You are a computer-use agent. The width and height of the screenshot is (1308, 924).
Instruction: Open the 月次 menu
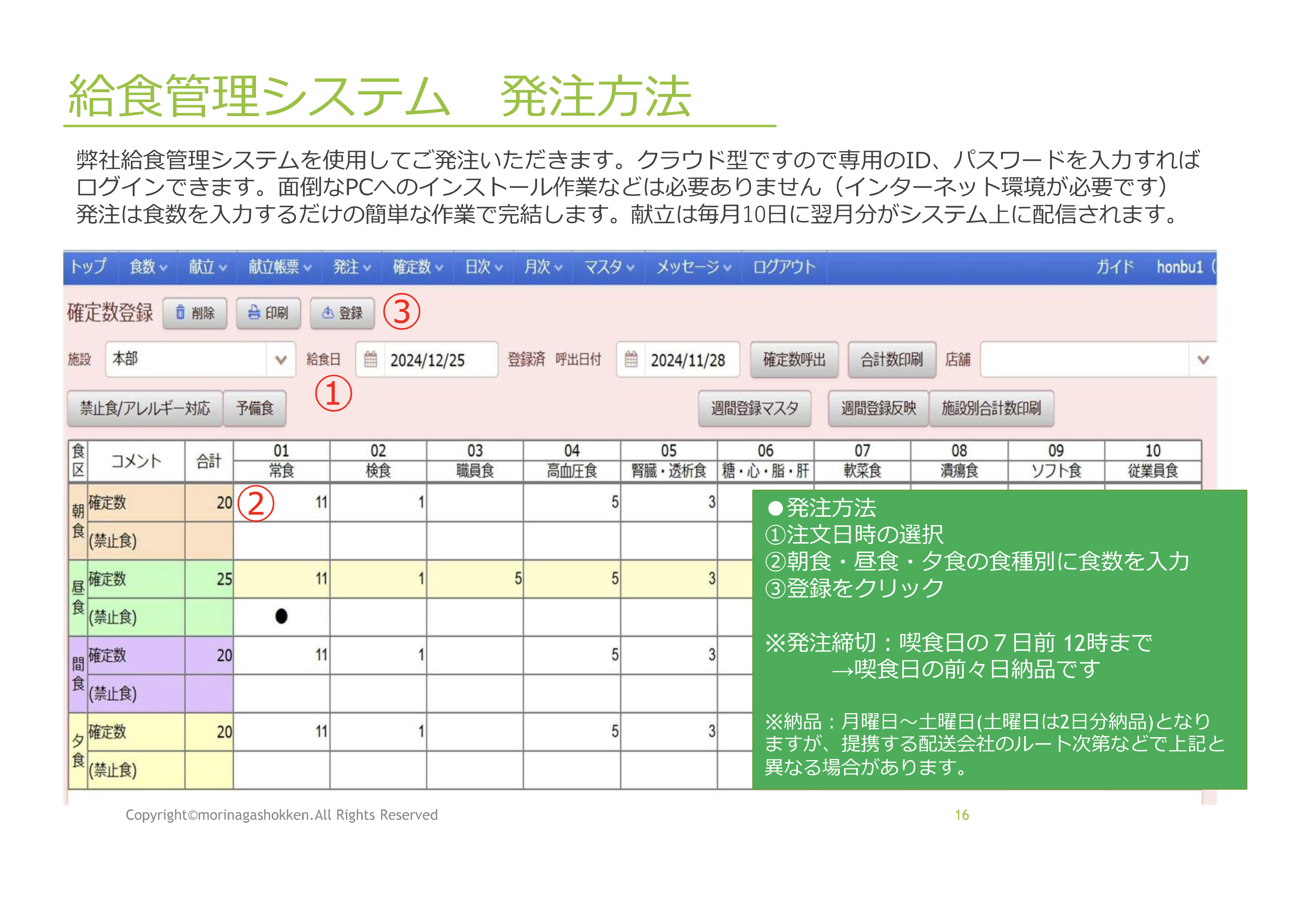(x=543, y=267)
